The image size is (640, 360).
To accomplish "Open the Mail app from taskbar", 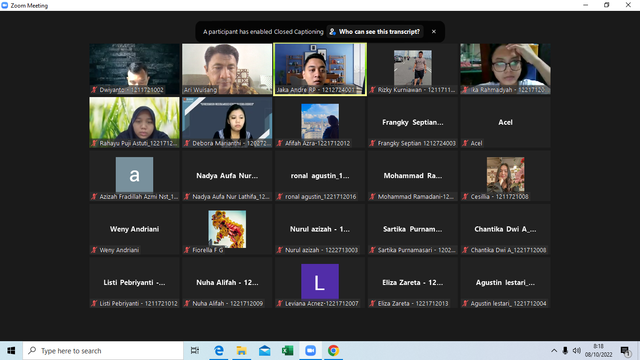I will tap(264, 351).
